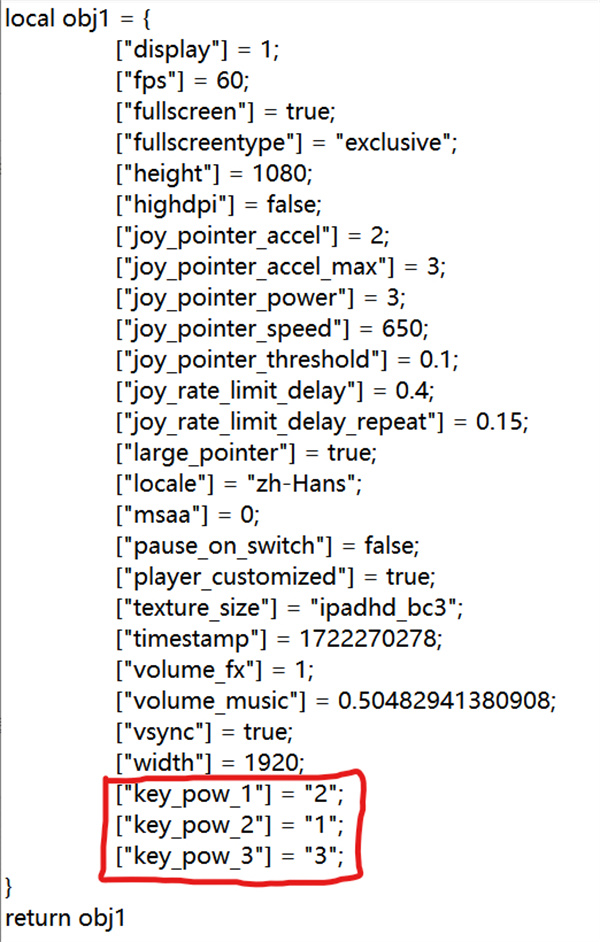Viewport: 600px width, 942px height.
Task: Place cursor on the "display" setting line
Action: [198, 49]
